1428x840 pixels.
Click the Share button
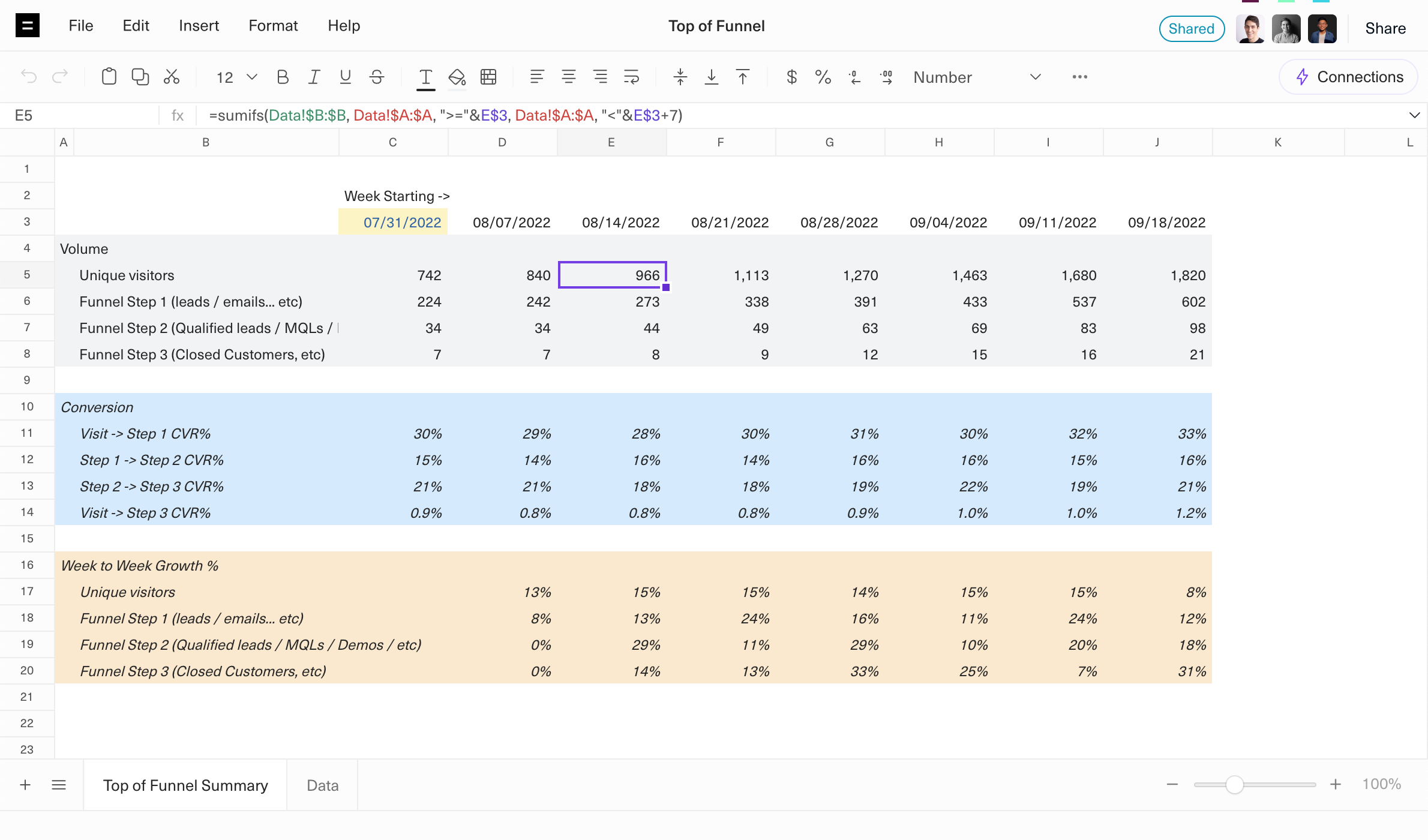click(1385, 28)
